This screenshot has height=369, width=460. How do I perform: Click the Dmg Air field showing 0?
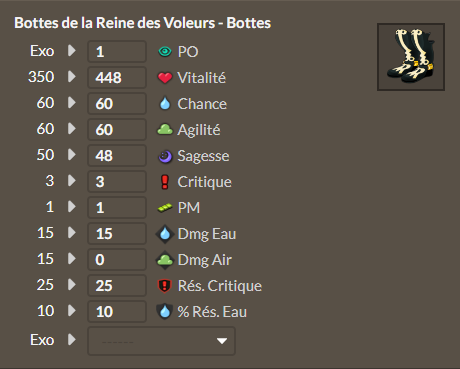point(117,260)
